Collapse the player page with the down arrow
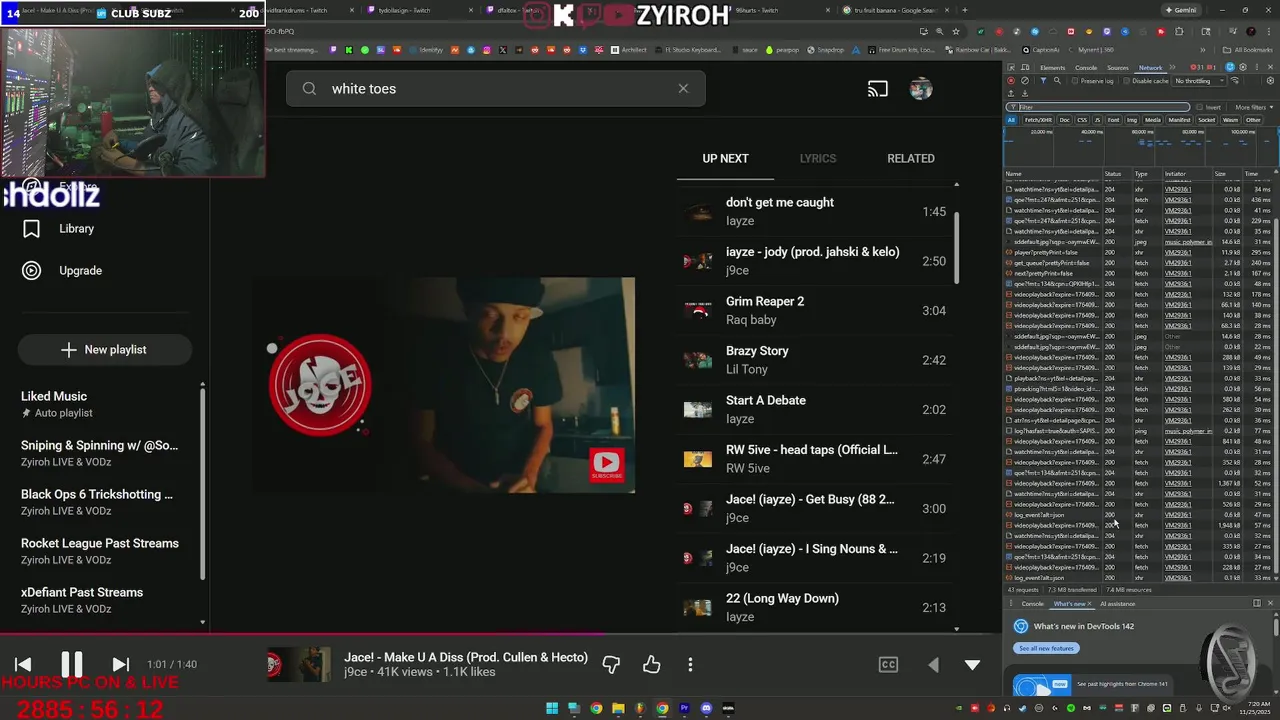 click(x=972, y=664)
